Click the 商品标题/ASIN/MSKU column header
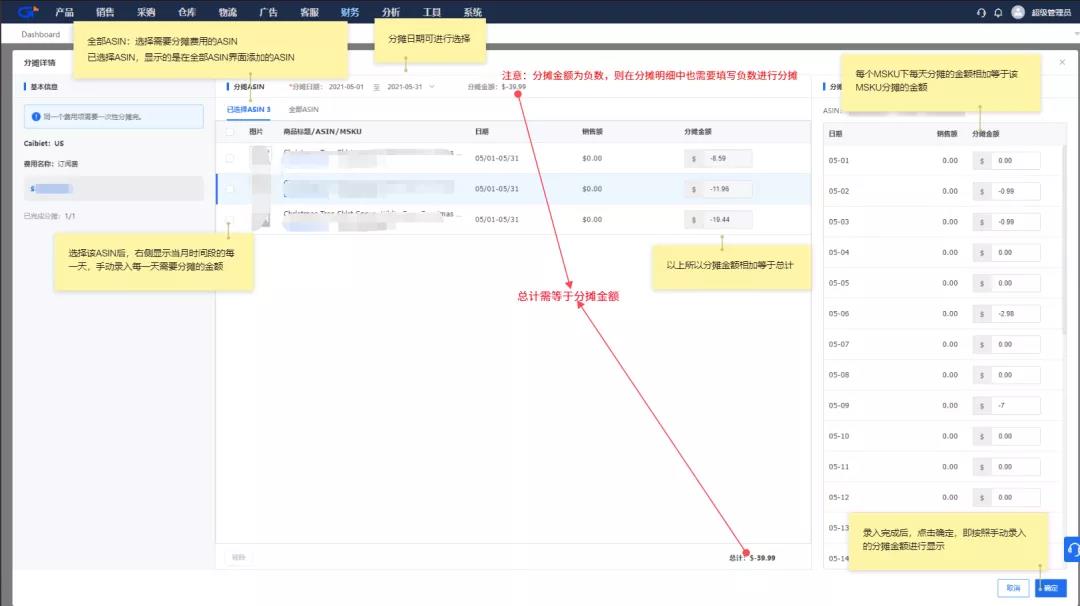The height and width of the screenshot is (606, 1080). tap(322, 132)
